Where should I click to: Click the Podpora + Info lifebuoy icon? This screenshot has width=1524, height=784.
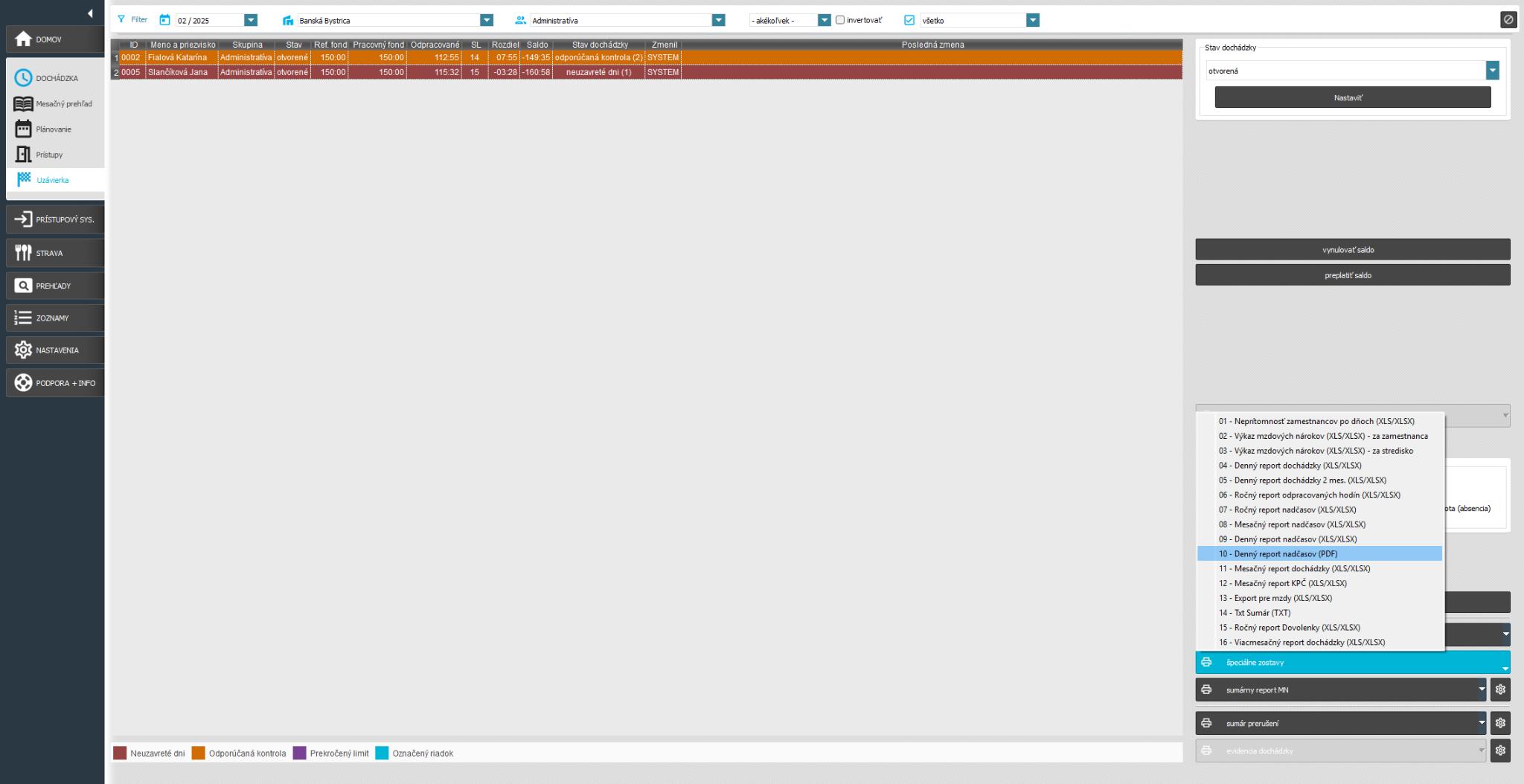coord(24,383)
